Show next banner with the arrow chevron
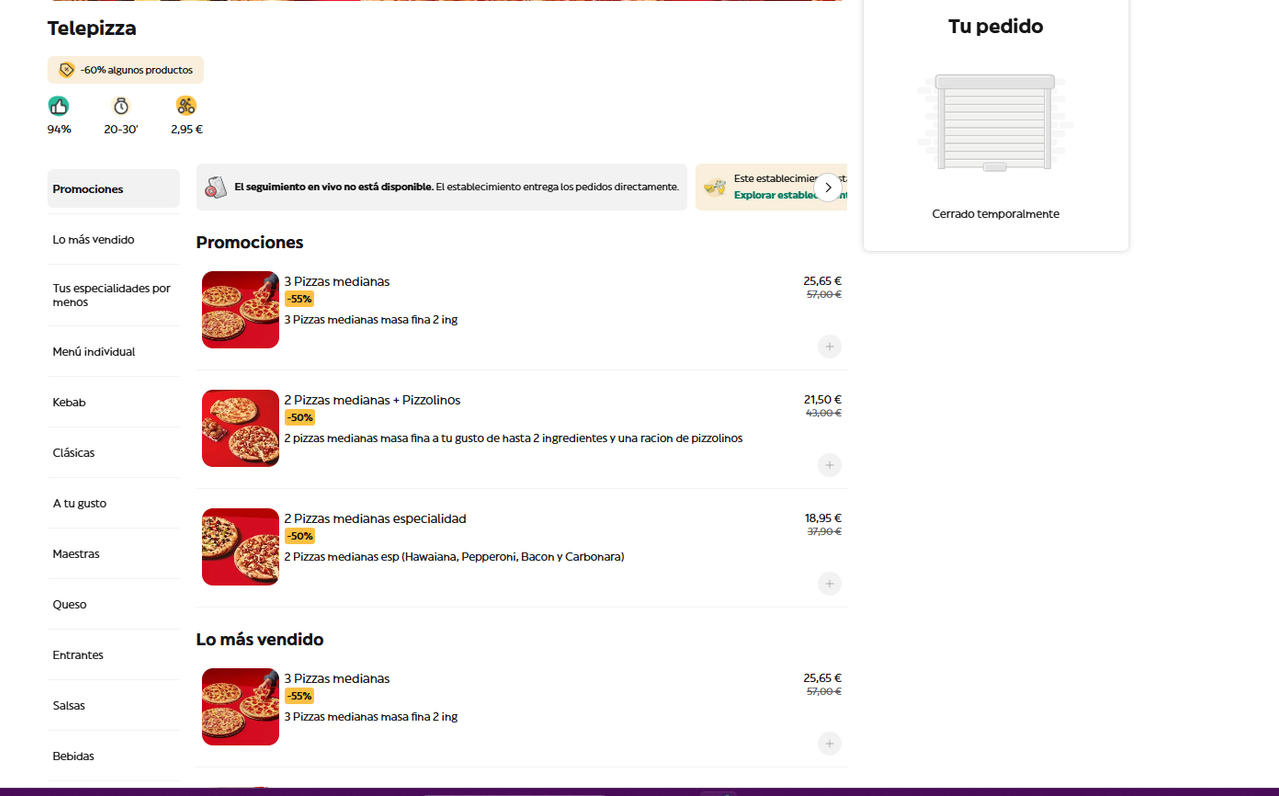The height and width of the screenshot is (796, 1279). point(828,187)
